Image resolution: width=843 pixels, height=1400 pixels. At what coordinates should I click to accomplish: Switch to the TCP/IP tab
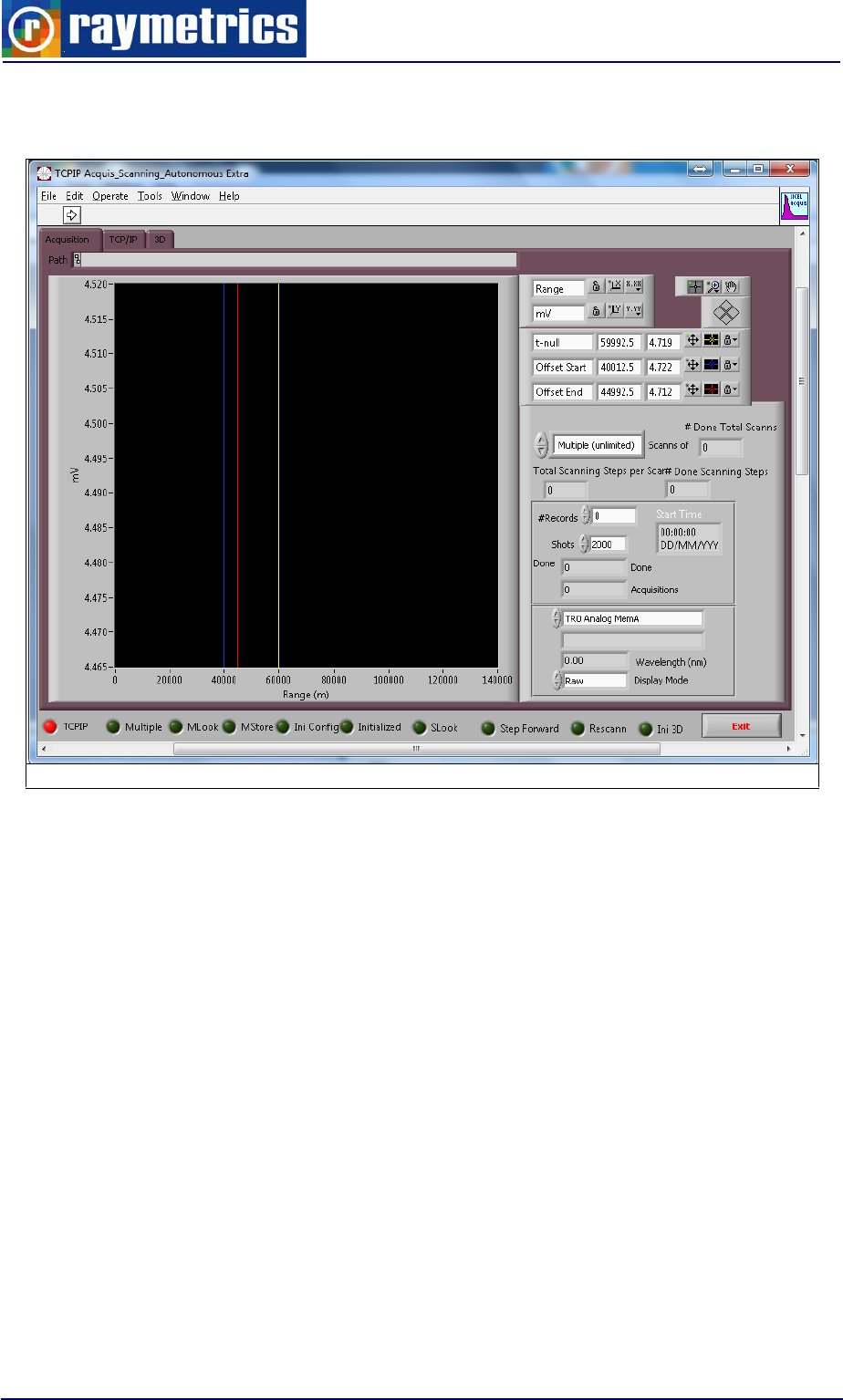[x=122, y=240]
